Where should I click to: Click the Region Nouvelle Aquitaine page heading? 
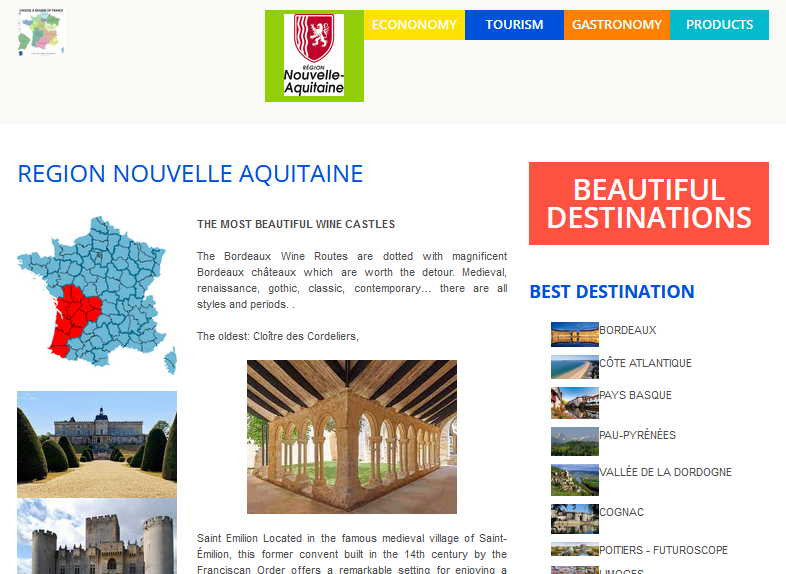[x=190, y=174]
